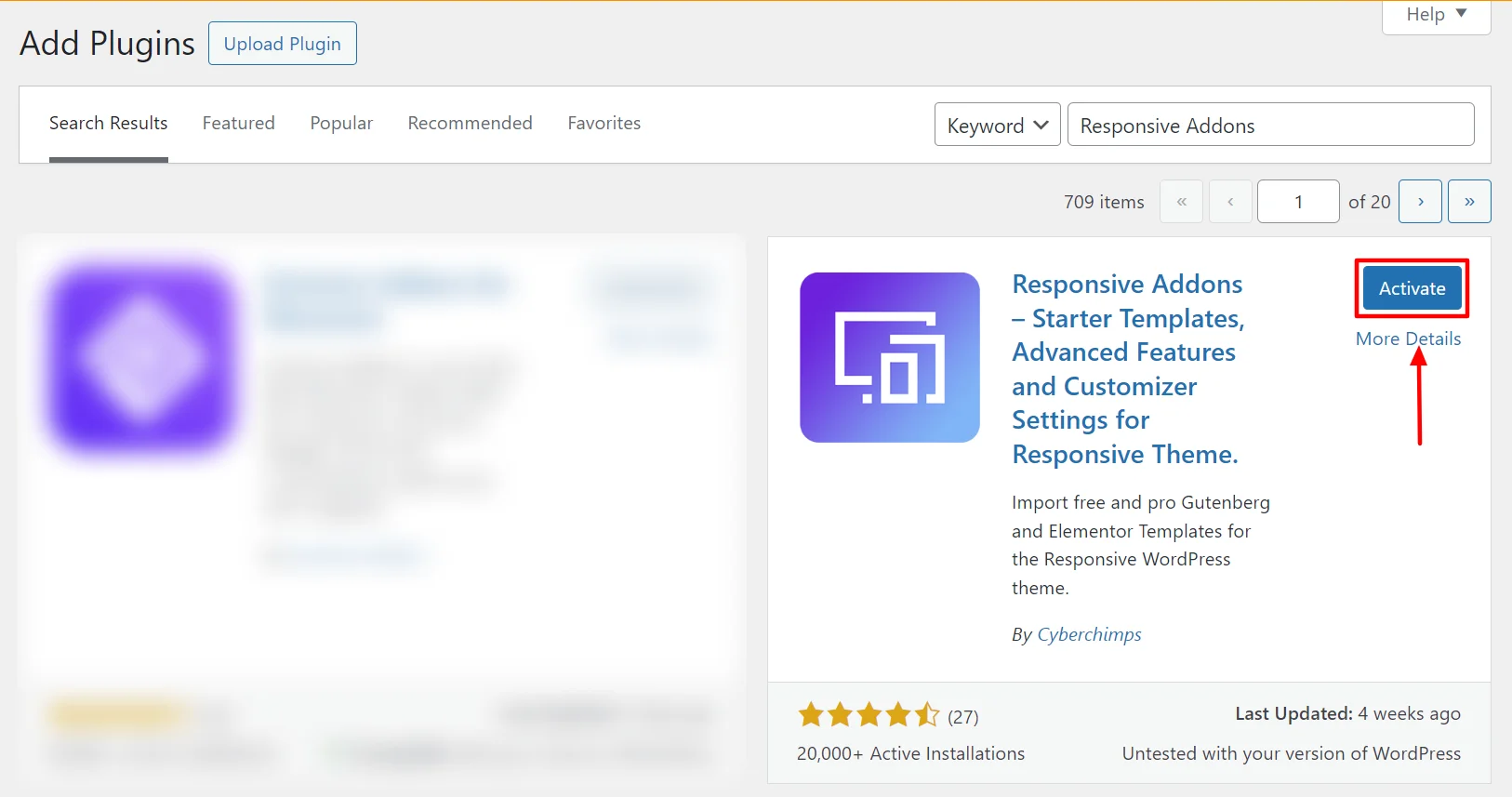
Task: Click the 'Add Plugins' page heading
Action: 107,44
